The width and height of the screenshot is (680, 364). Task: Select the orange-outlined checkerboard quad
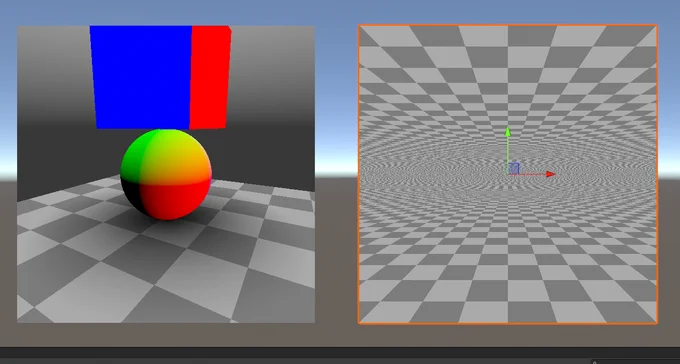pos(508,174)
